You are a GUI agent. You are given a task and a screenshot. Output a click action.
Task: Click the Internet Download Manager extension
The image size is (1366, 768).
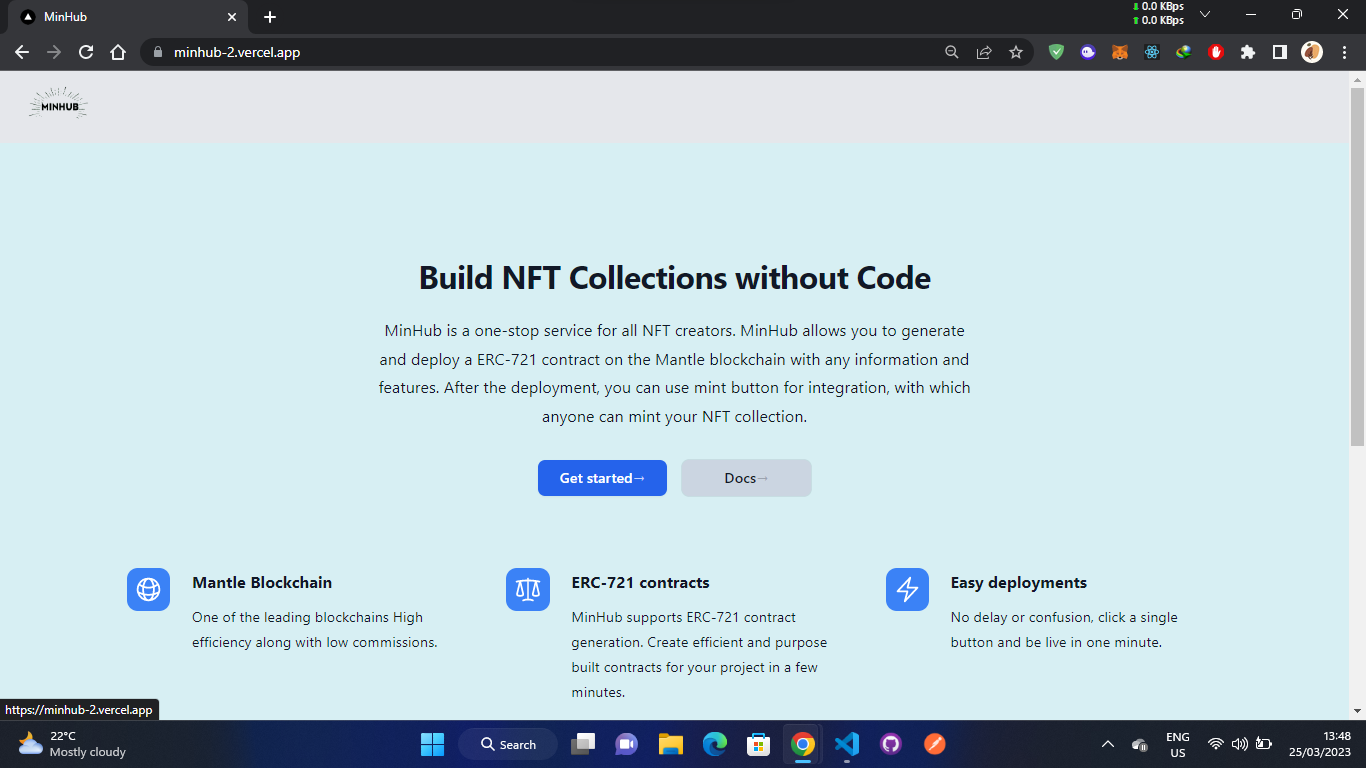tap(1183, 51)
